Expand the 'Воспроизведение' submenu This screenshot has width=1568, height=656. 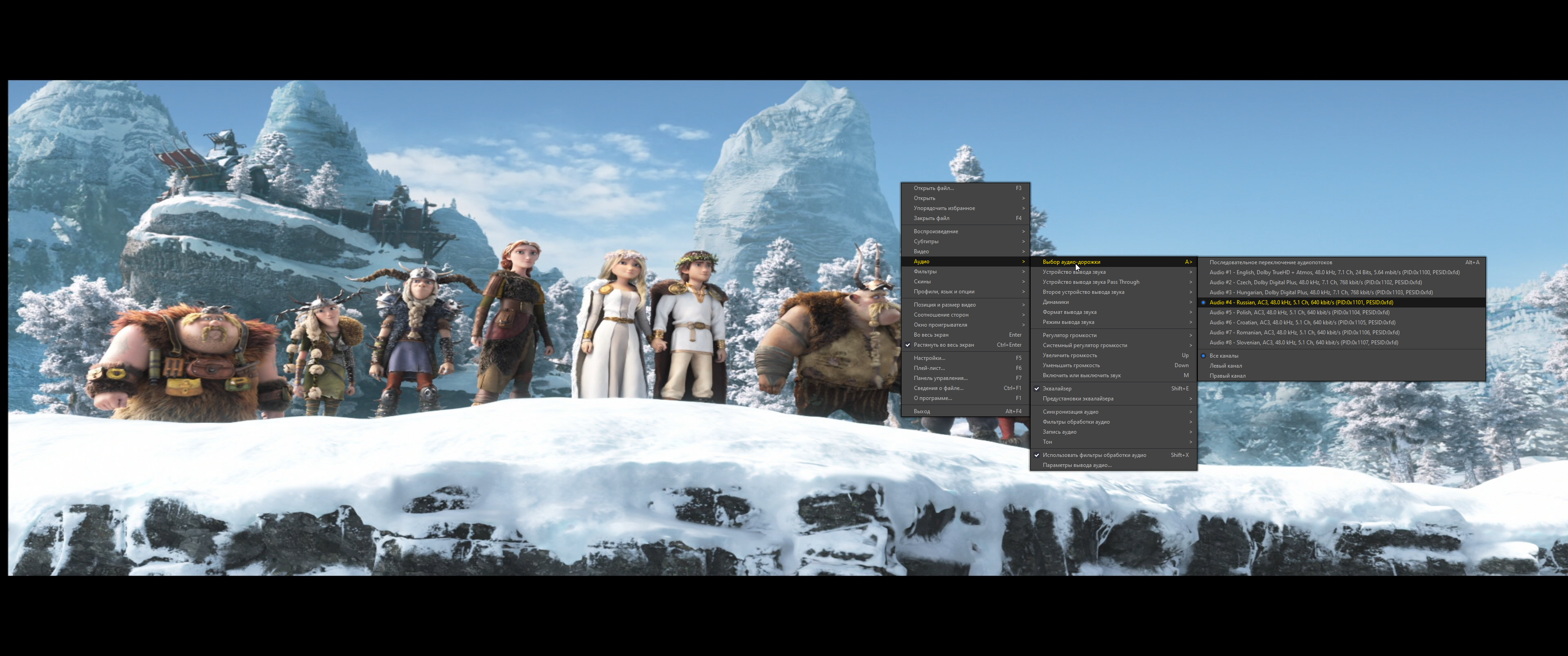coord(965,231)
